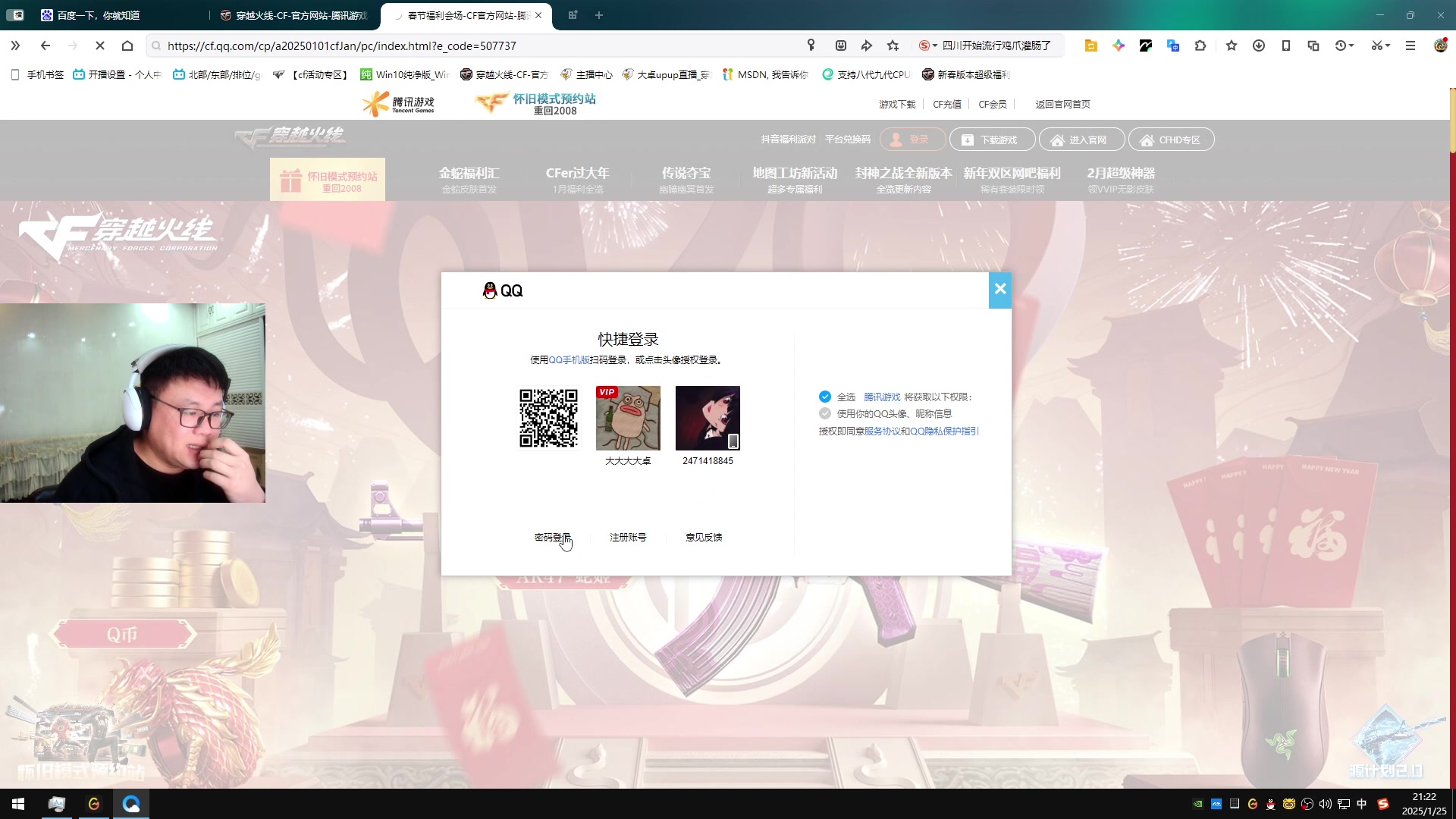Open the yellow folder sync extension icon

point(1090,45)
